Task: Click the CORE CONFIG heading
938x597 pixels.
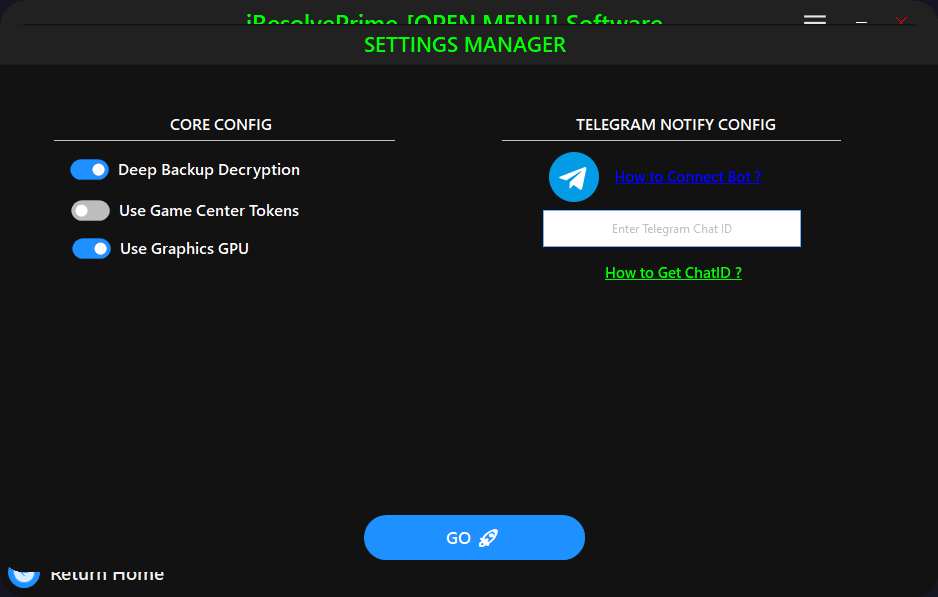Action: [221, 124]
